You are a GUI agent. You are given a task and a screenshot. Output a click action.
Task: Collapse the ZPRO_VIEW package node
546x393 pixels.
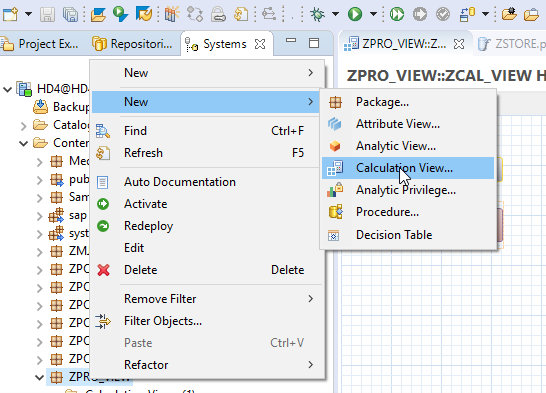pyautogui.click(x=39, y=377)
